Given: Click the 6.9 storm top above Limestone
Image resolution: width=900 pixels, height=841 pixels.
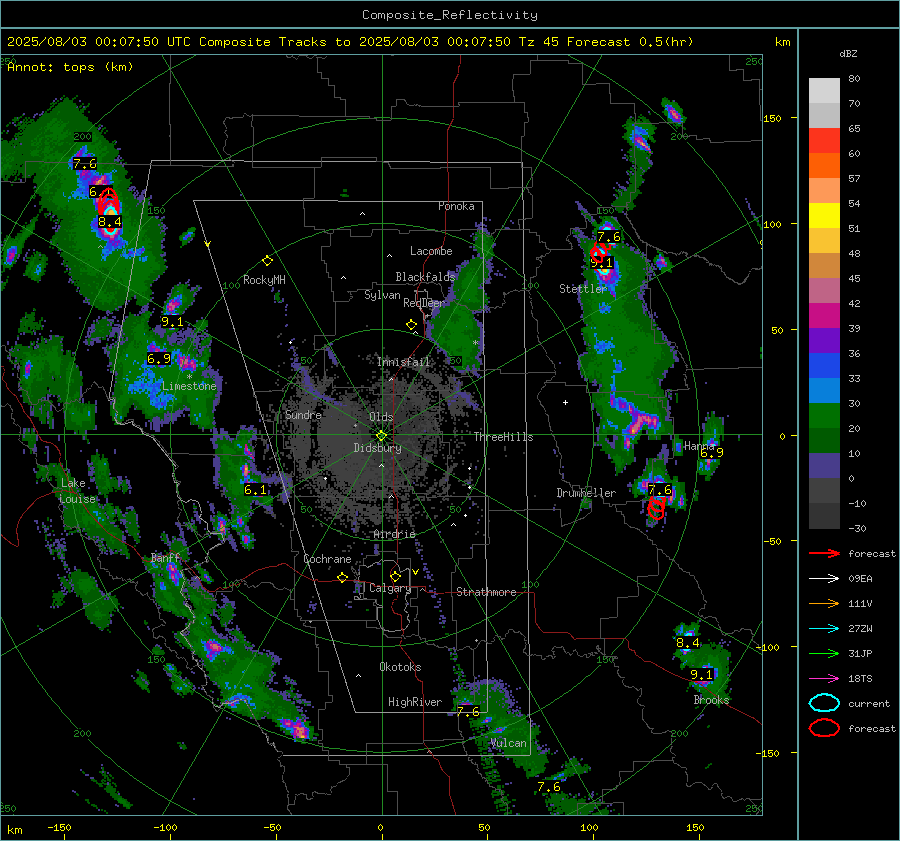Looking at the screenshot, I should [x=159, y=359].
